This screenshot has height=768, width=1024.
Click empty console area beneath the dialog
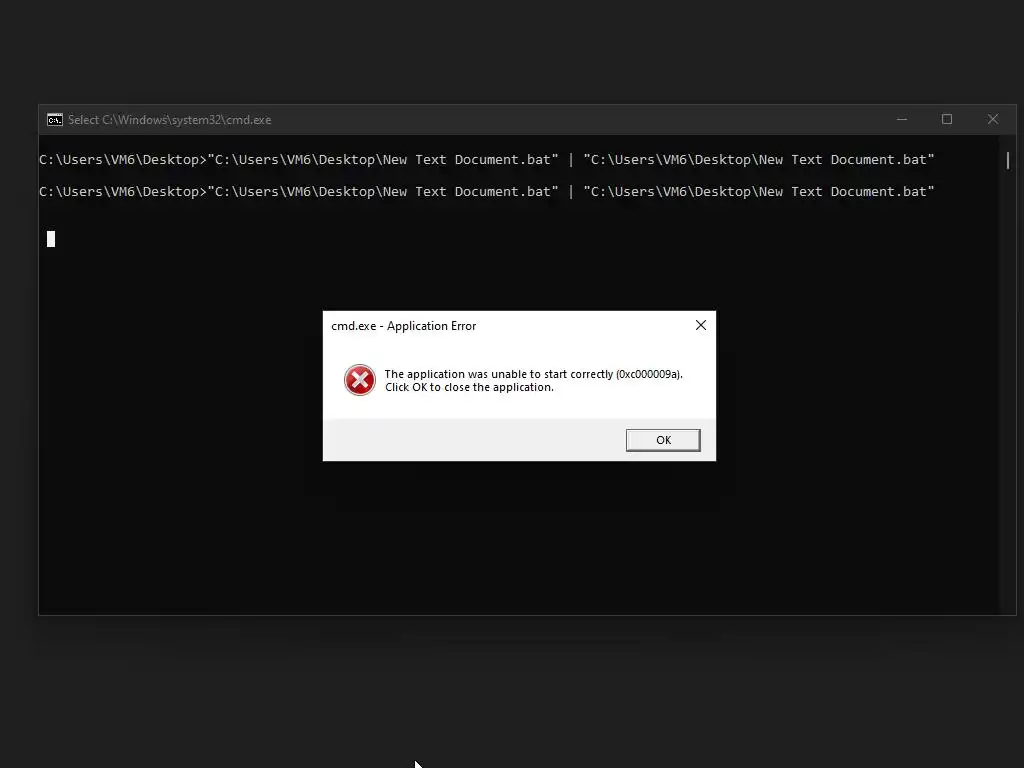click(x=519, y=536)
